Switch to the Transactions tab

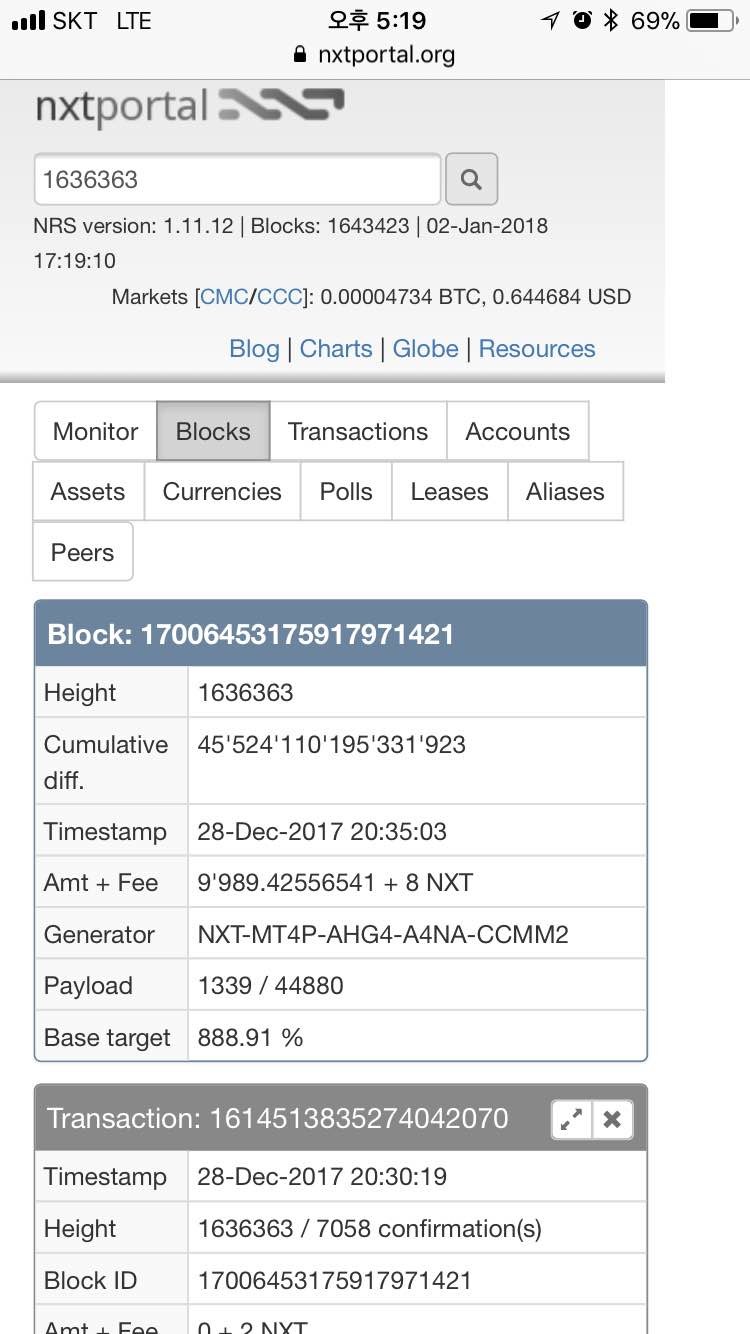coord(358,432)
